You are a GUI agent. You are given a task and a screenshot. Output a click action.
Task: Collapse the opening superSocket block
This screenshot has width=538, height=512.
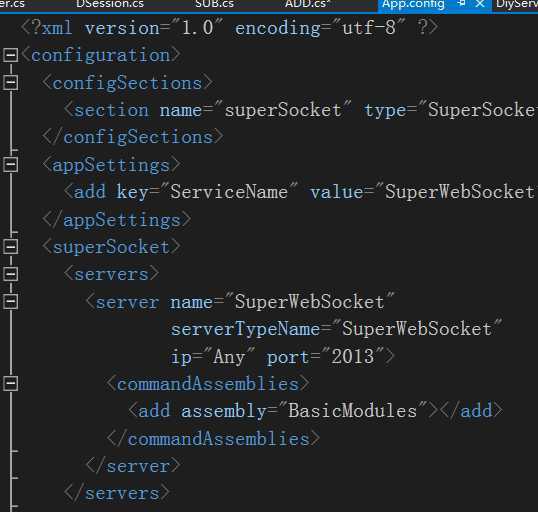coord(10,246)
